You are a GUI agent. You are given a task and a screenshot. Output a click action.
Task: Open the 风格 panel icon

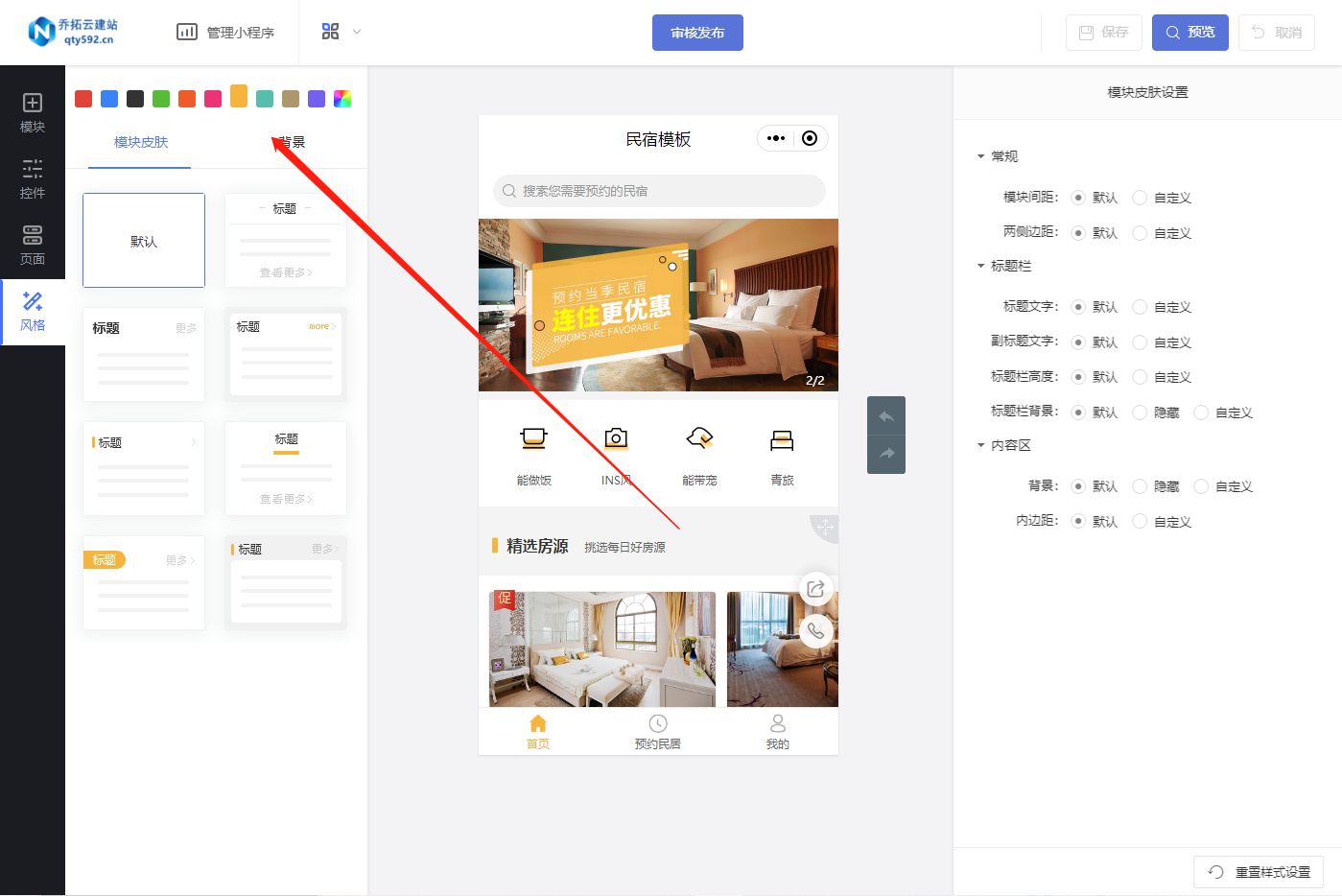pos(32,312)
